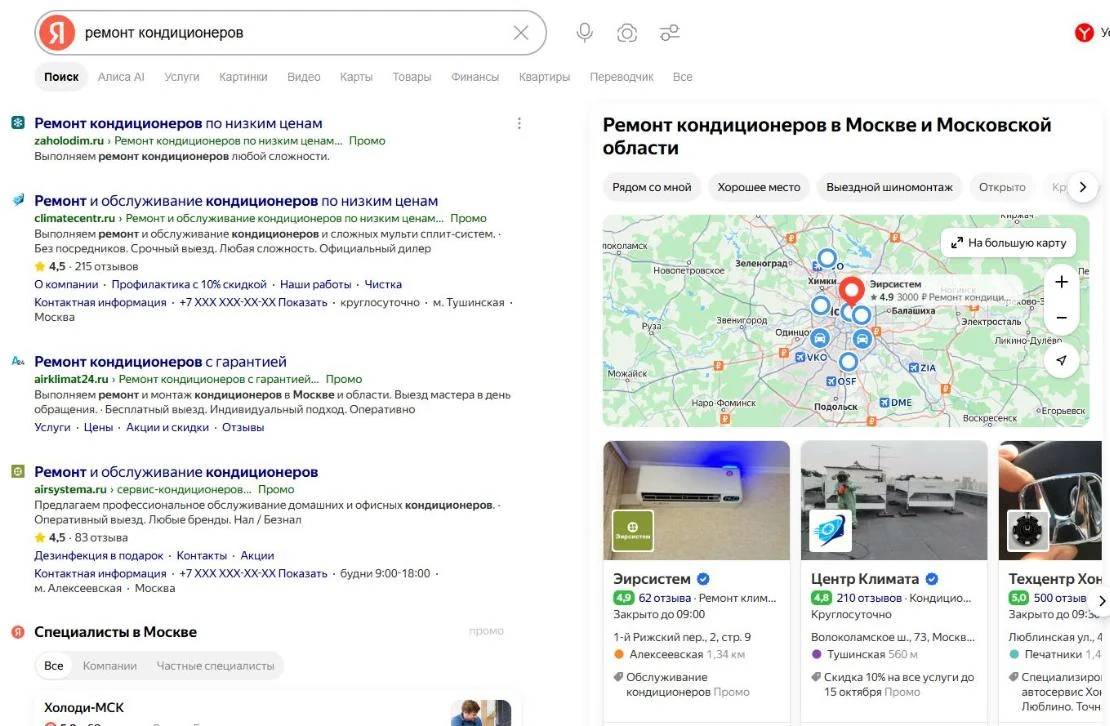Open Акции и скидки link
Screen dimensions: 1110x726
167,427
